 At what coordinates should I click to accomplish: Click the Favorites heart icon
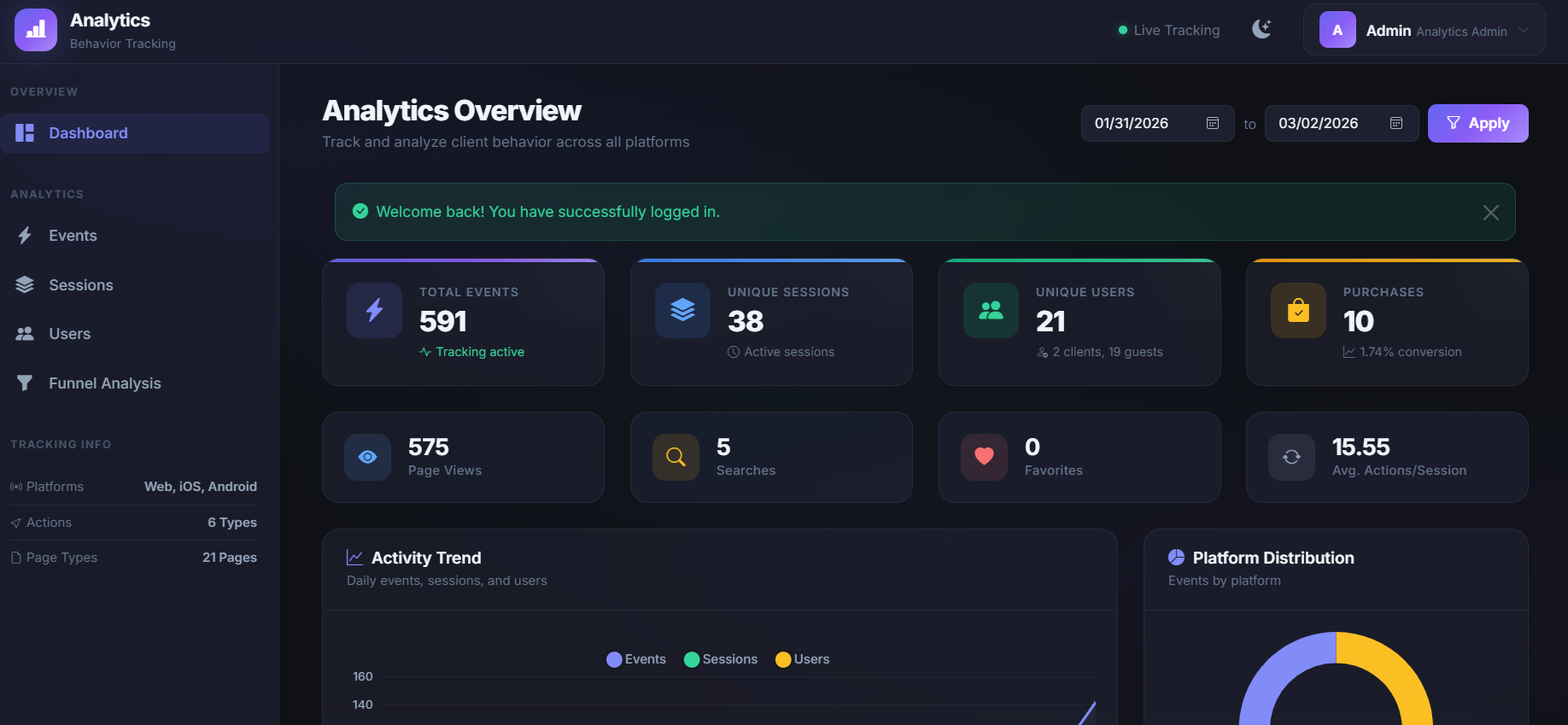984,457
